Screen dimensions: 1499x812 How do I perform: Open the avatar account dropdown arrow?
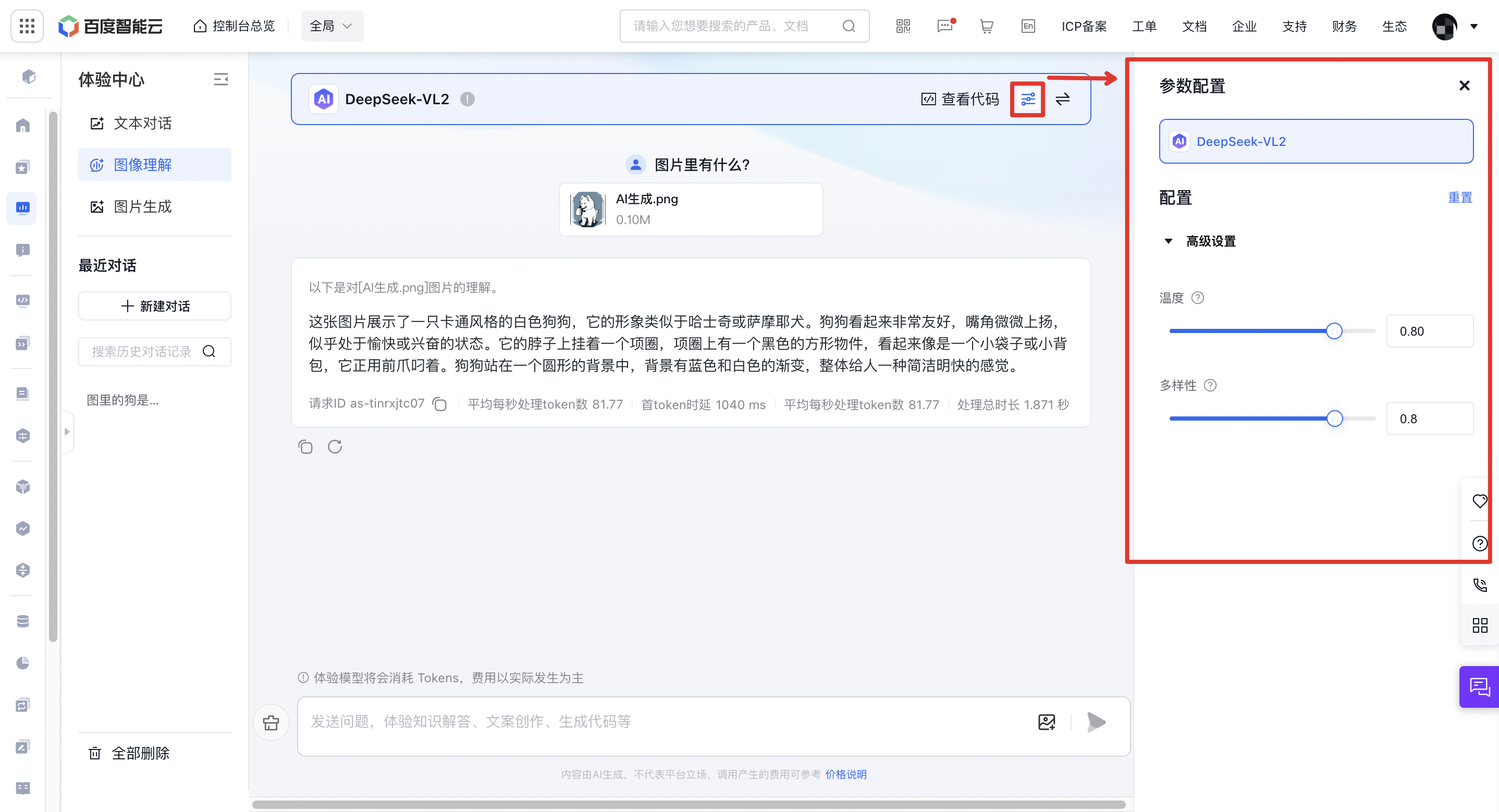tap(1473, 26)
